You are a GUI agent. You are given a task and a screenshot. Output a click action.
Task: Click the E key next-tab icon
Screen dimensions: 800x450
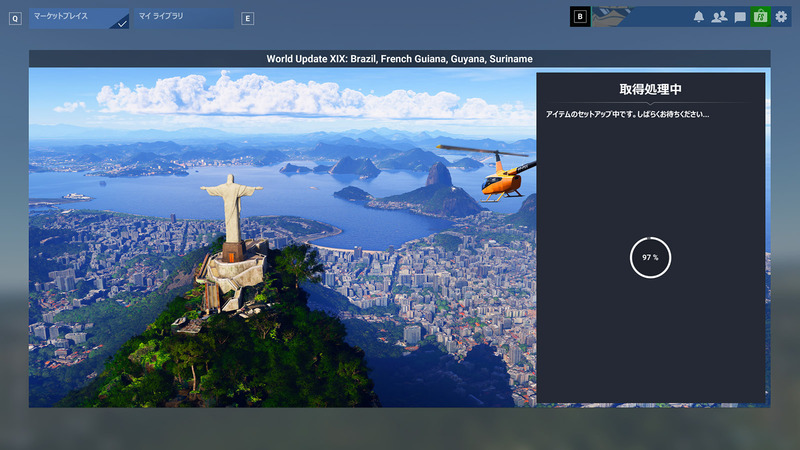tap(247, 19)
